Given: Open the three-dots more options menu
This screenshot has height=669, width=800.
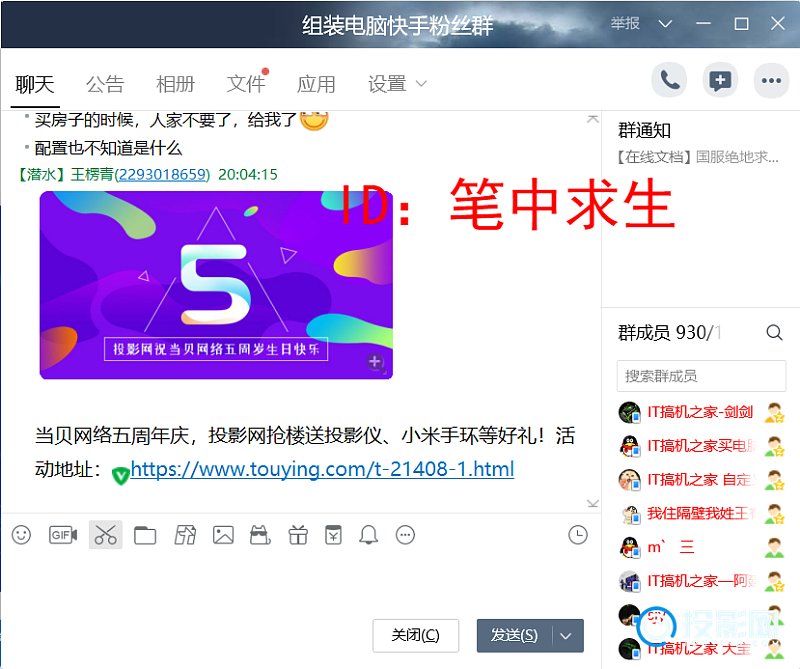Looking at the screenshot, I should [771, 81].
